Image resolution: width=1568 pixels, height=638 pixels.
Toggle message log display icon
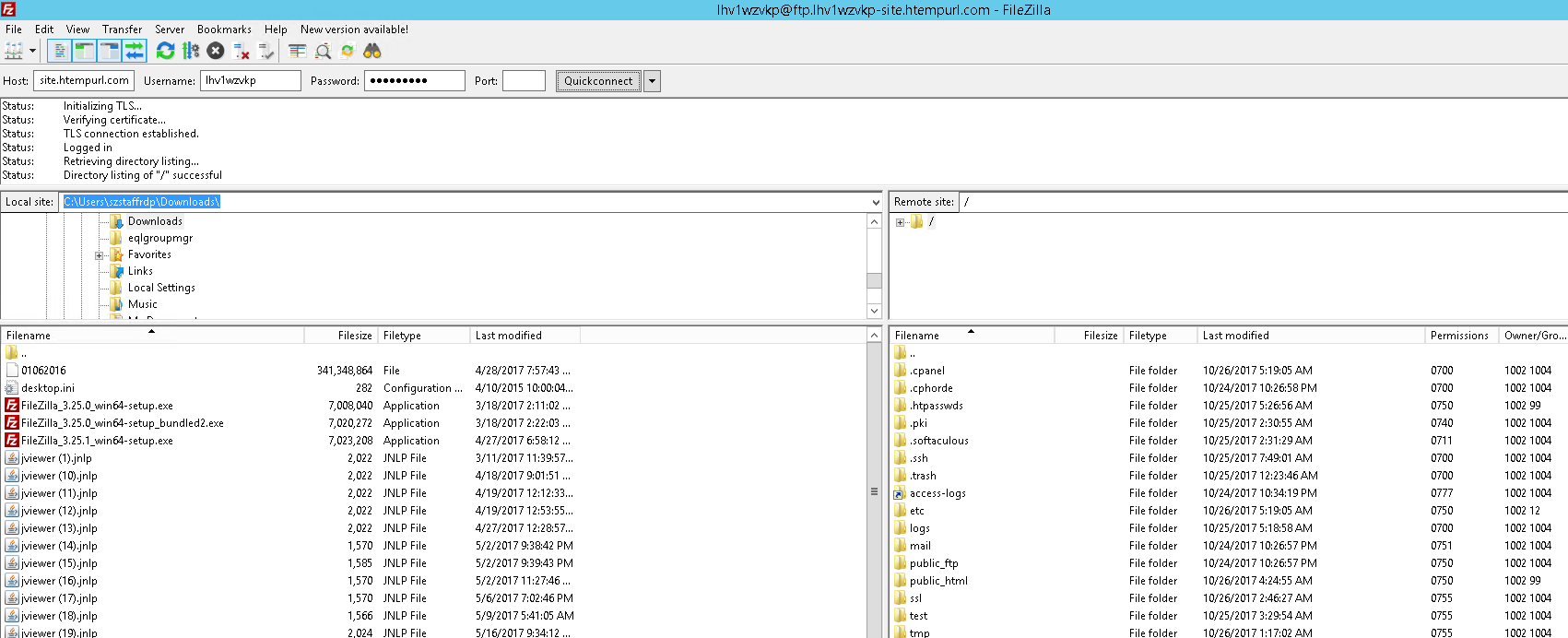coord(60,51)
